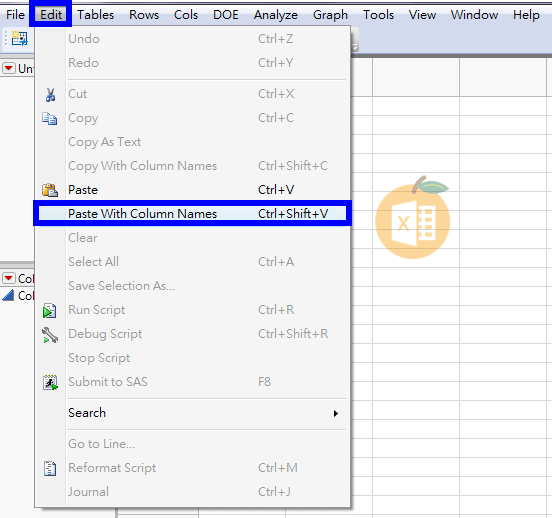Click the new data table toolbar icon
This screenshot has width=552, height=518.
tap(19, 38)
